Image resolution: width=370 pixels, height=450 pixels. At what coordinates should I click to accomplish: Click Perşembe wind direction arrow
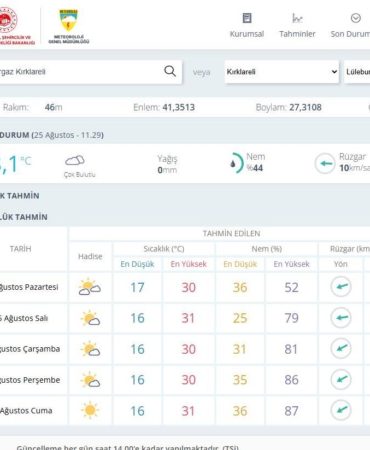(341, 379)
